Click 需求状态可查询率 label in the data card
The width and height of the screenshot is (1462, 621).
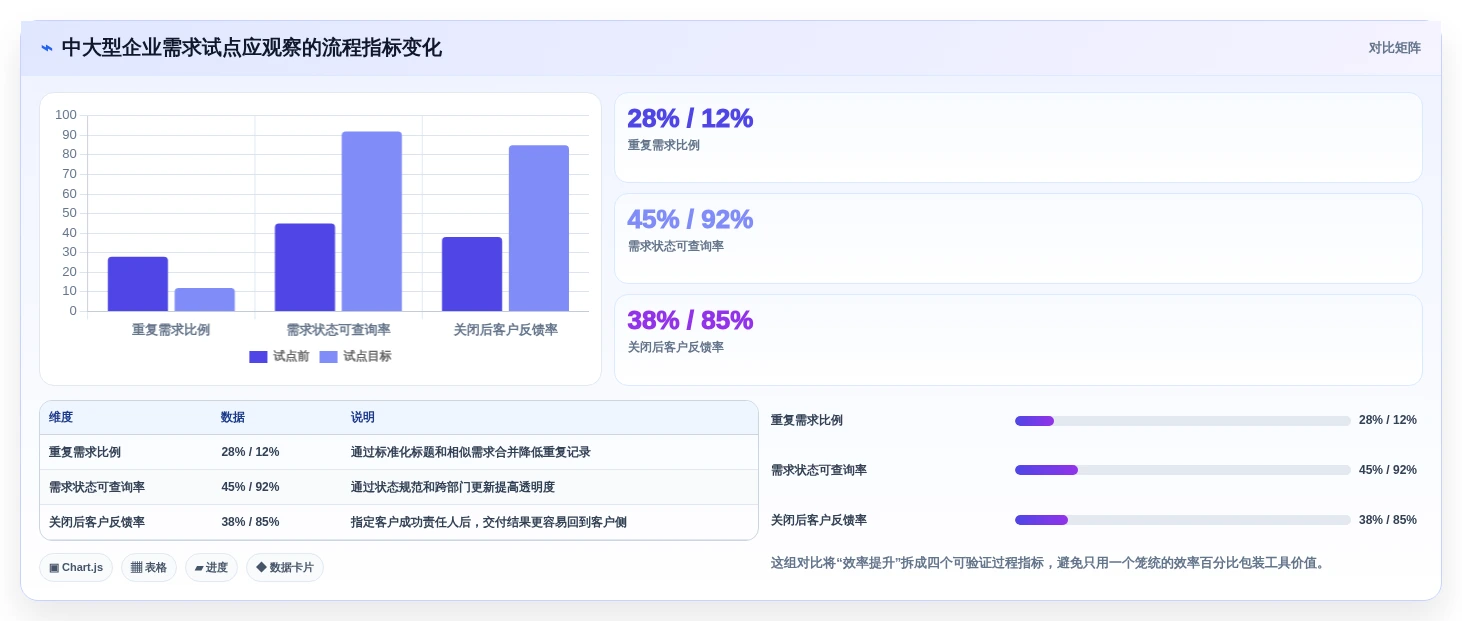coord(676,246)
